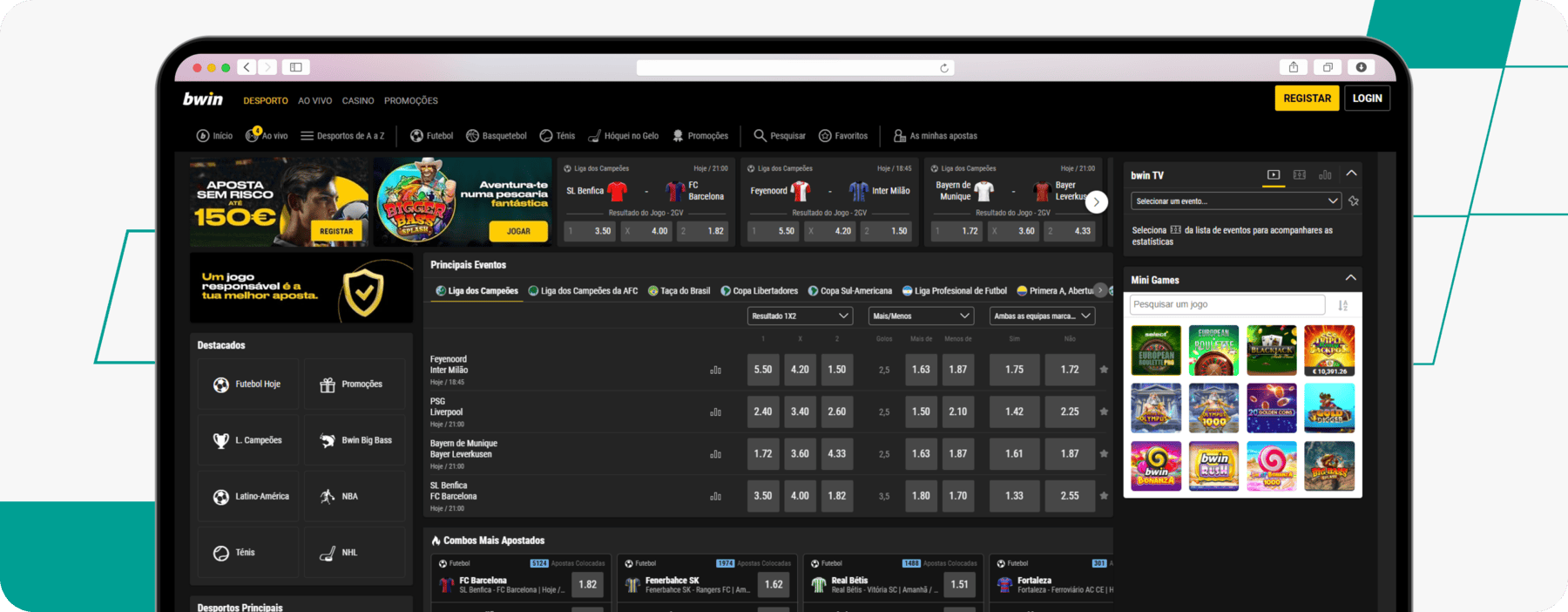
Task: Open Selecionar um evento dropdown
Action: (1236, 201)
